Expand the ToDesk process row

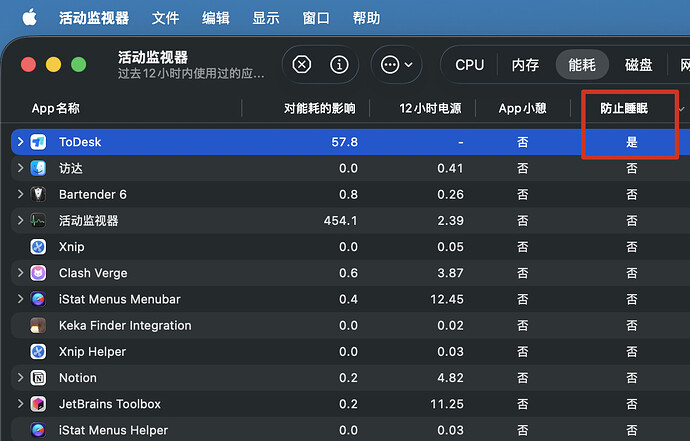20,142
